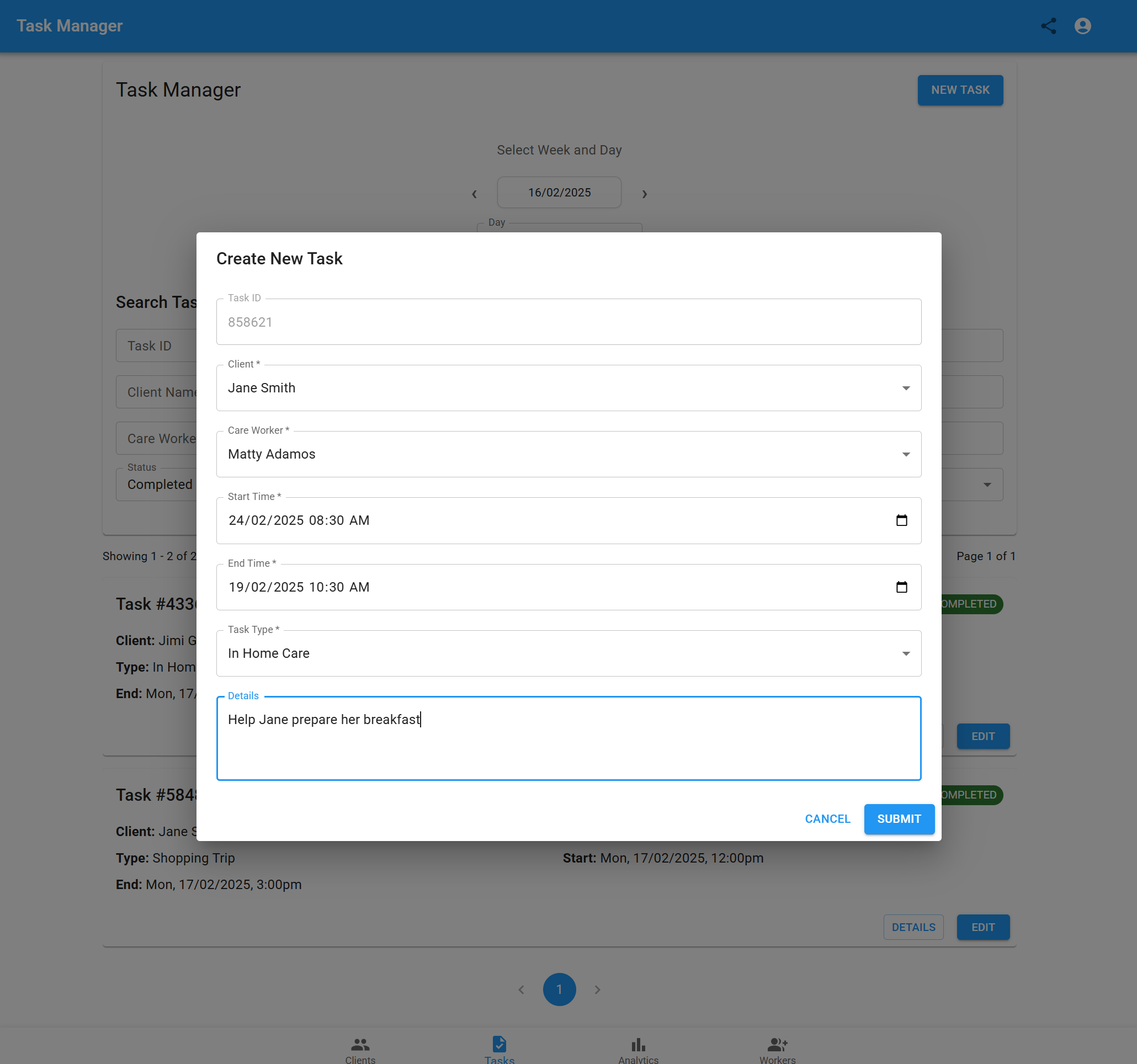This screenshot has width=1137, height=1064.
Task: Click the share icon in the header
Action: click(x=1048, y=26)
